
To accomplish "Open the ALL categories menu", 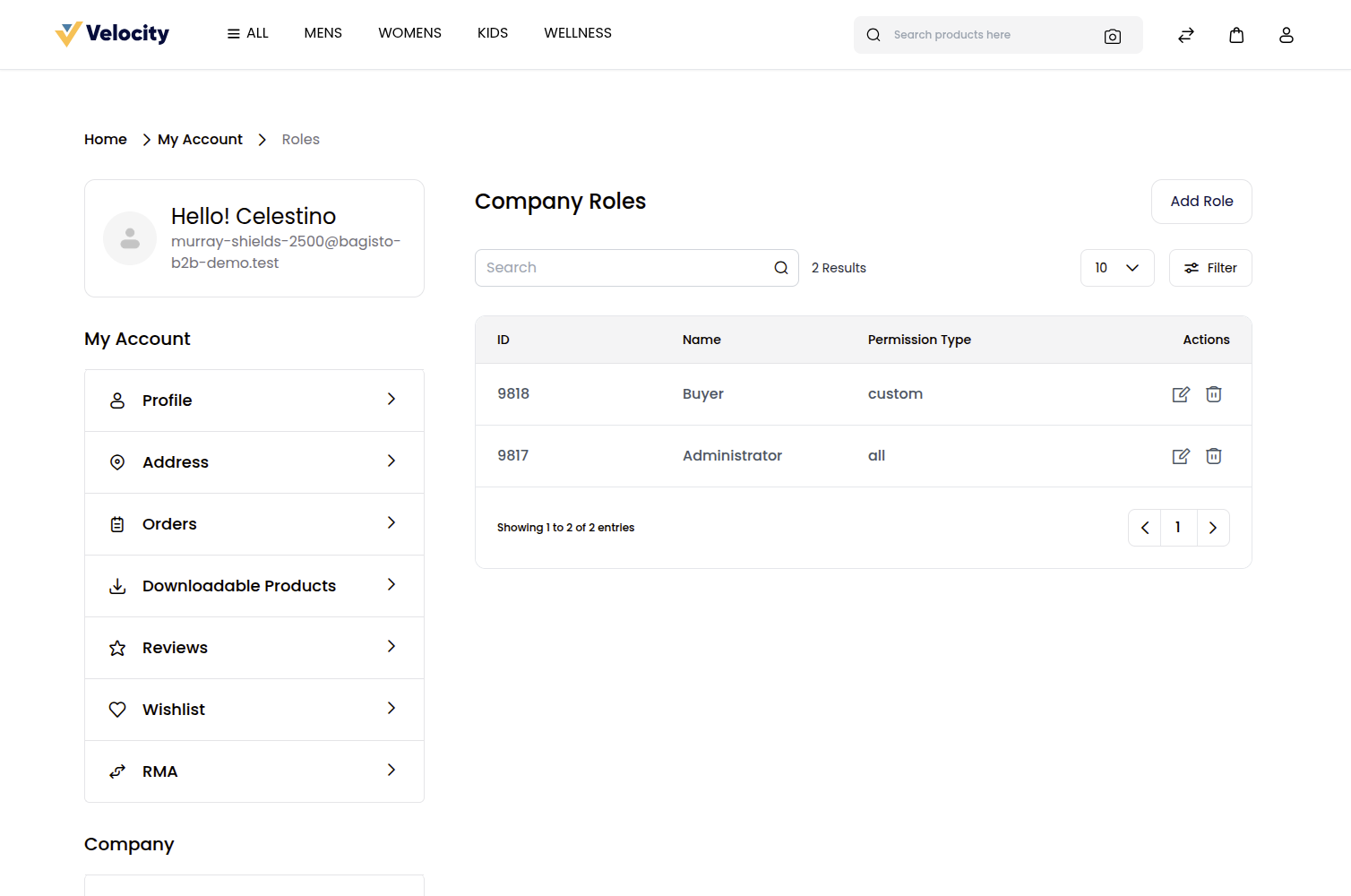I will pos(247,33).
